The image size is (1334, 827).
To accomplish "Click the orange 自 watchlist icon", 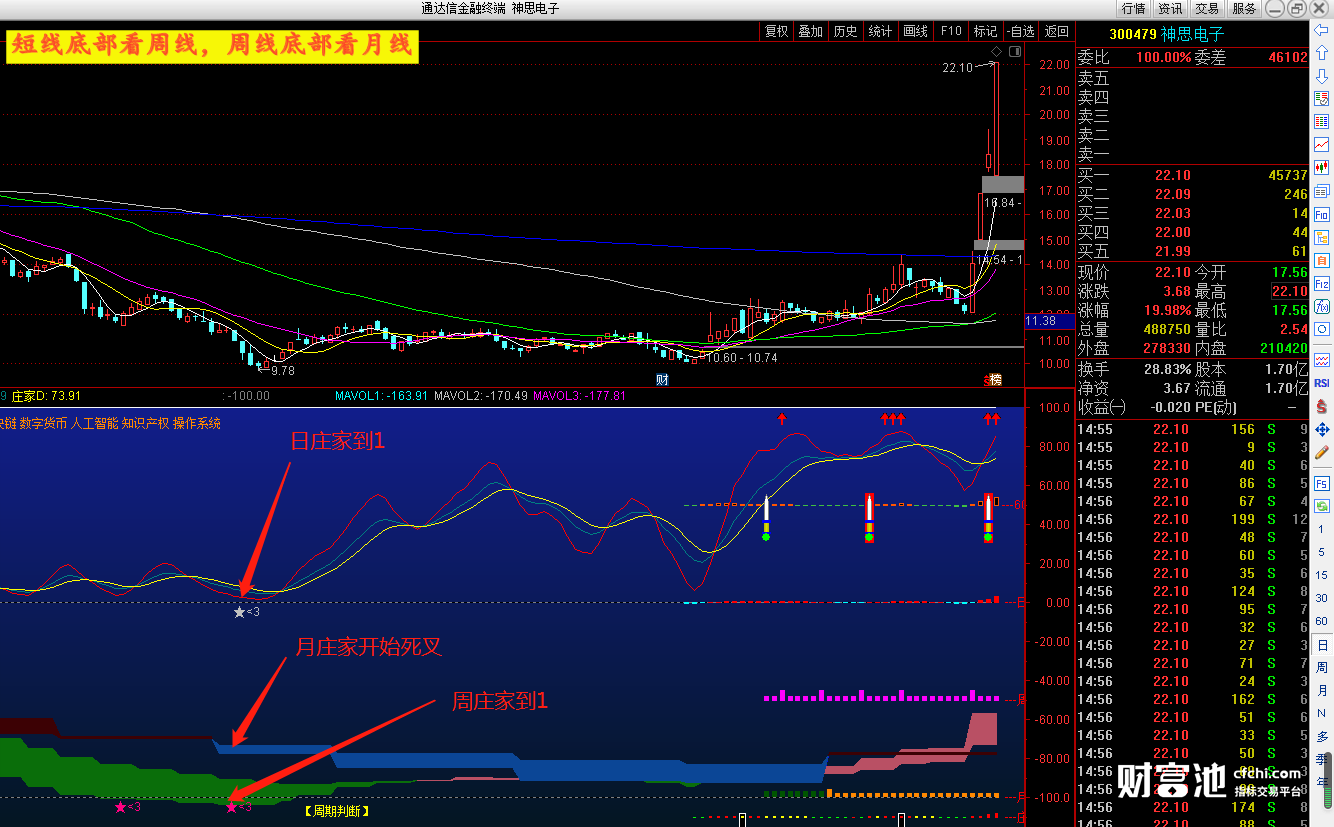I will coord(1322,260).
